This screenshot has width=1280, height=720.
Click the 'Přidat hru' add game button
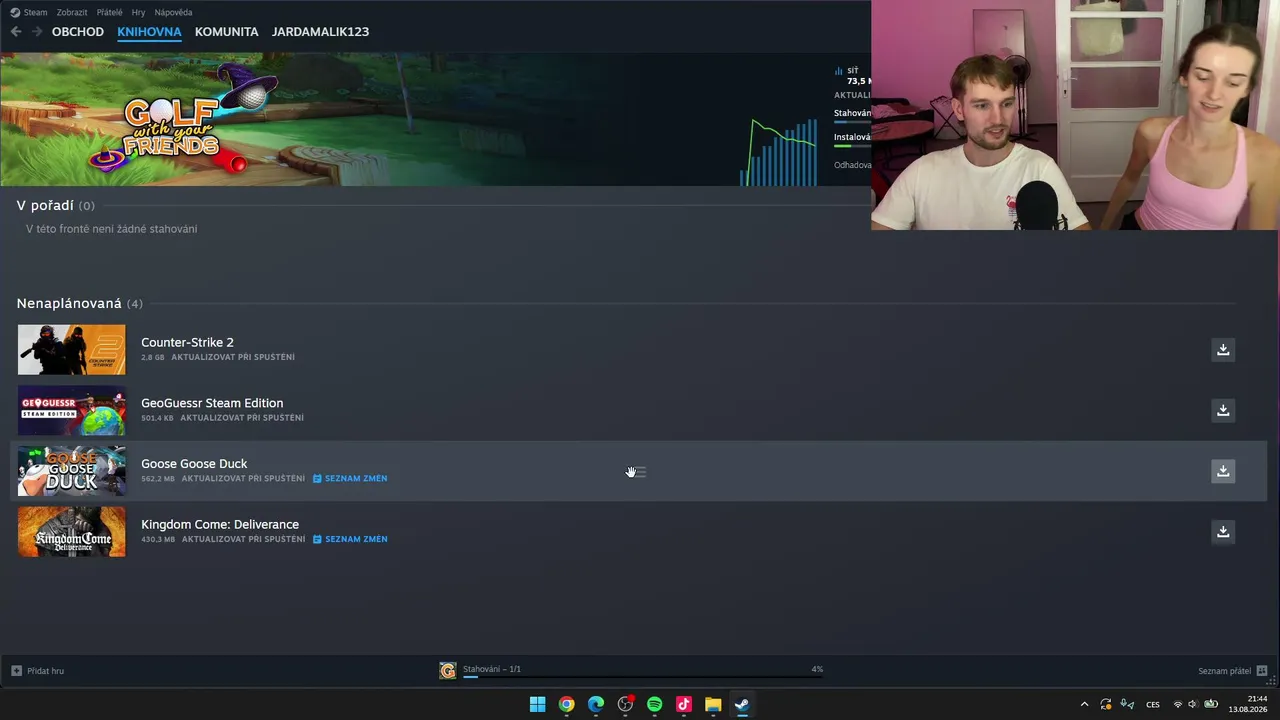38,670
